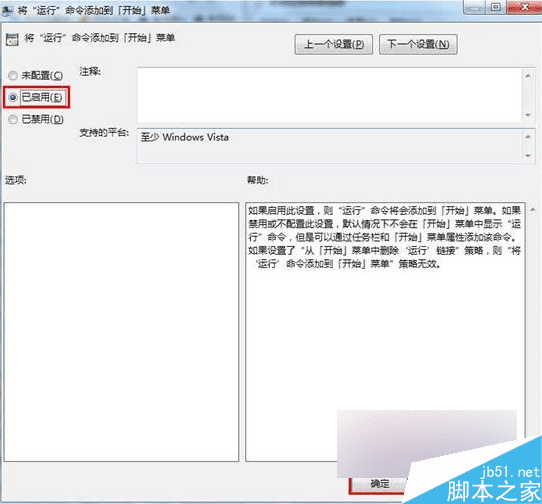542x504 pixels.
Task: Click the comment box scroll down arrow
Action: (x=528, y=115)
